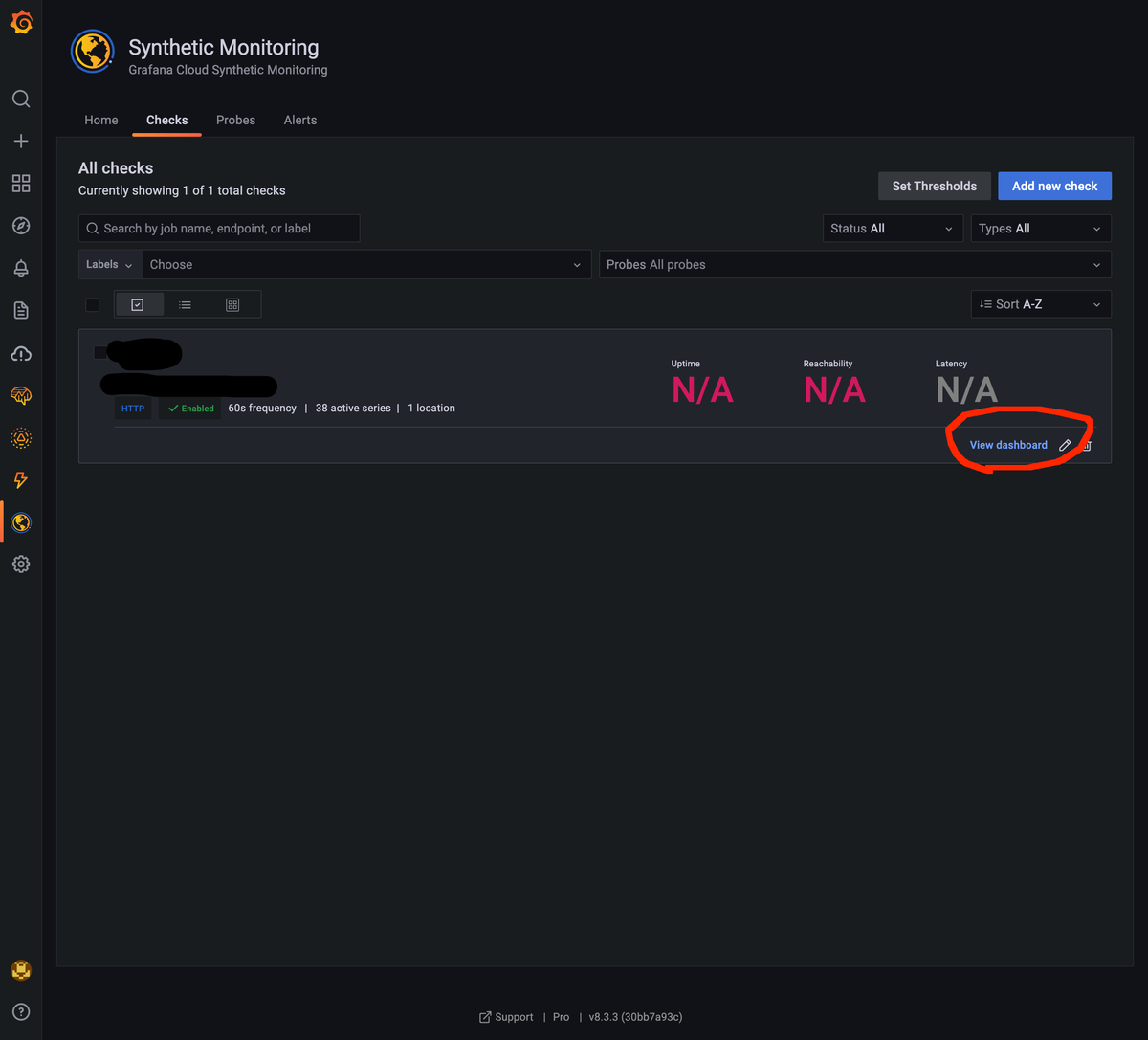Image resolution: width=1148 pixels, height=1040 pixels.
Task: Open the Explore compass icon
Action: 21,226
